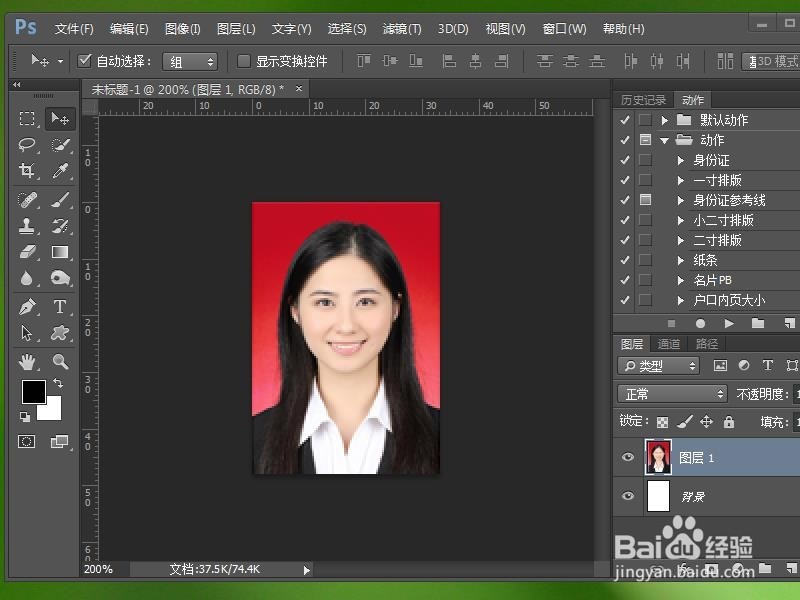The image size is (800, 600).
Task: Hide the 背景 layer visibility
Action: [627, 496]
